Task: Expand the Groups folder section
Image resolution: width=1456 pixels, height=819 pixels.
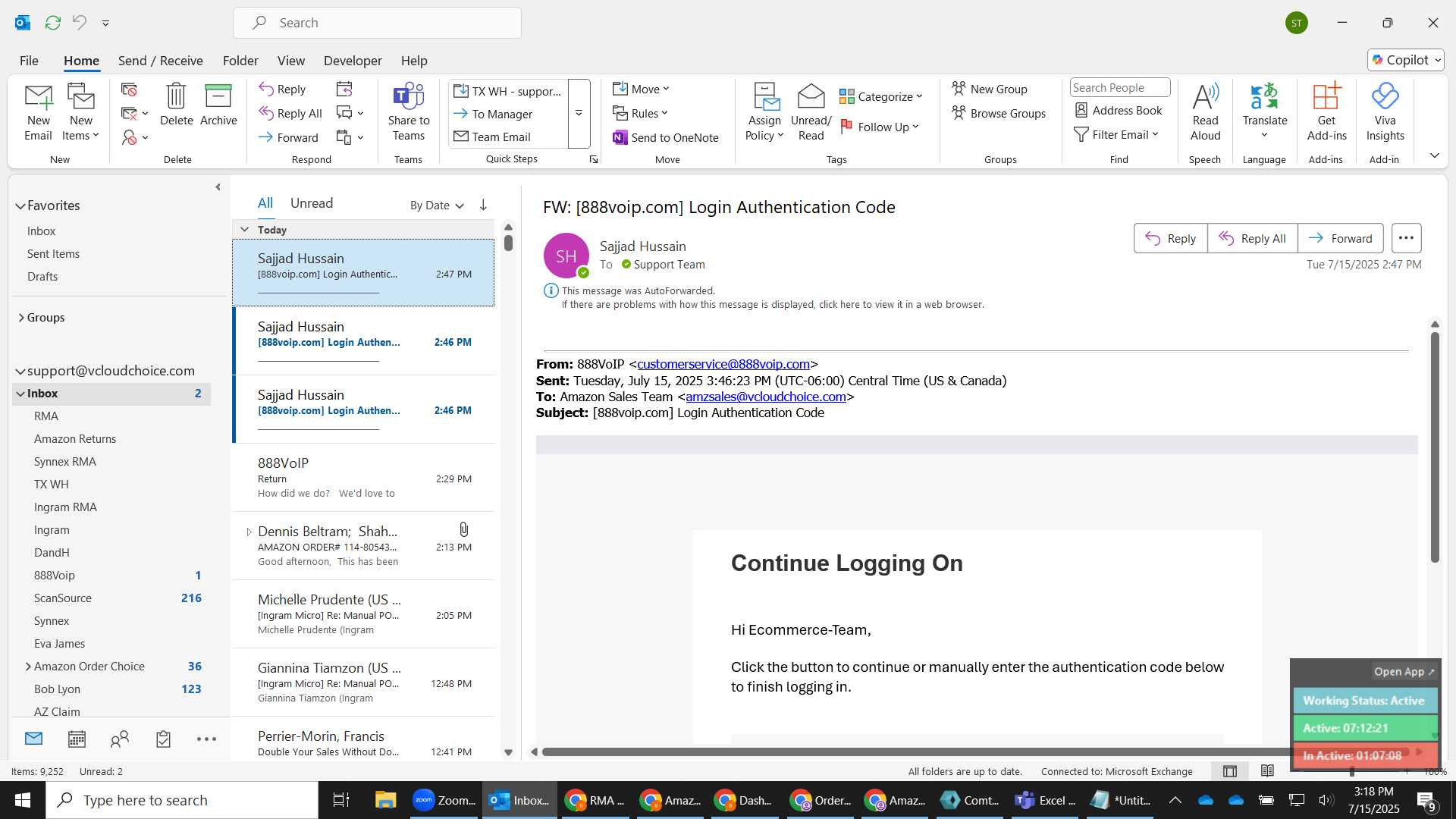Action: point(21,318)
